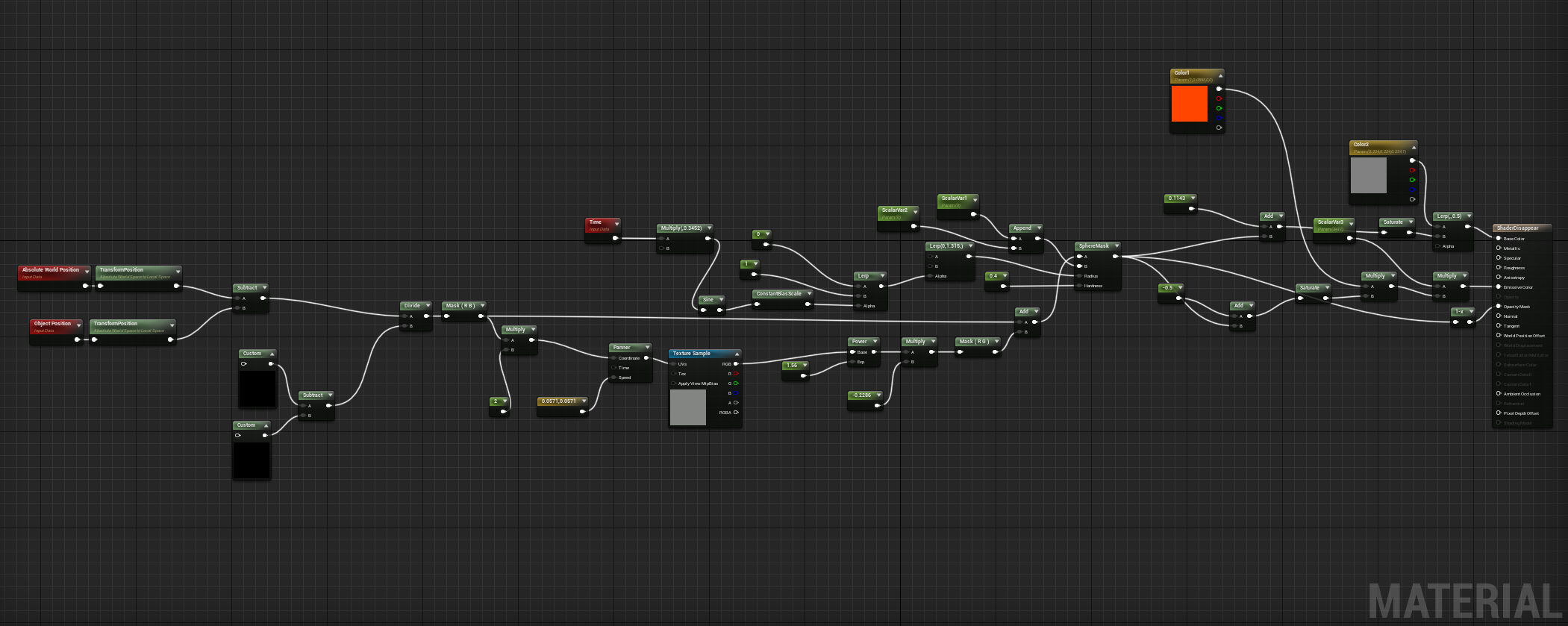The width and height of the screenshot is (1568, 626).
Task: Click ShaderDisappear's Normal input pin
Action: [x=1499, y=316]
